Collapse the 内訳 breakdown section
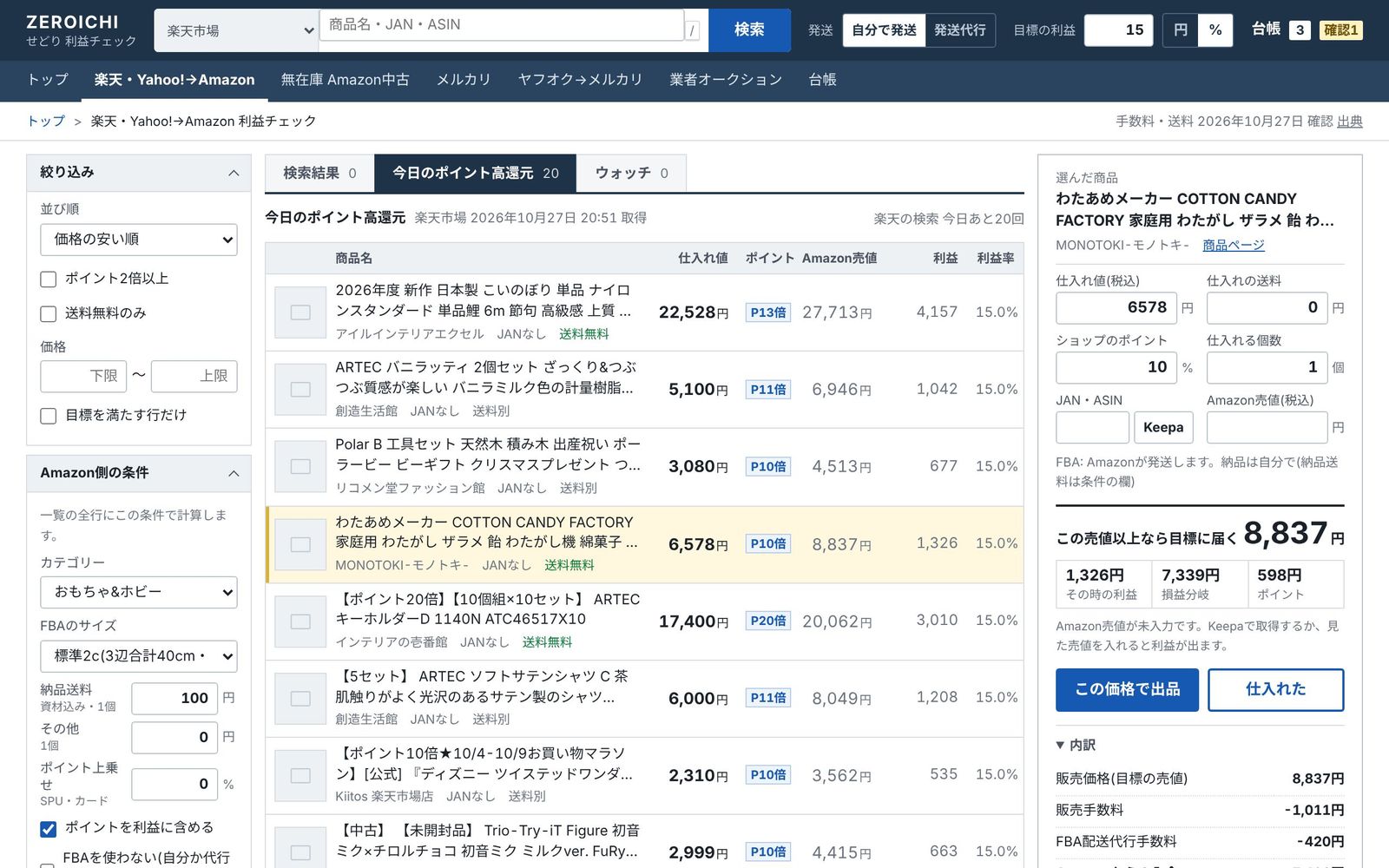Viewport: 1389px width, 868px height. point(1076,745)
